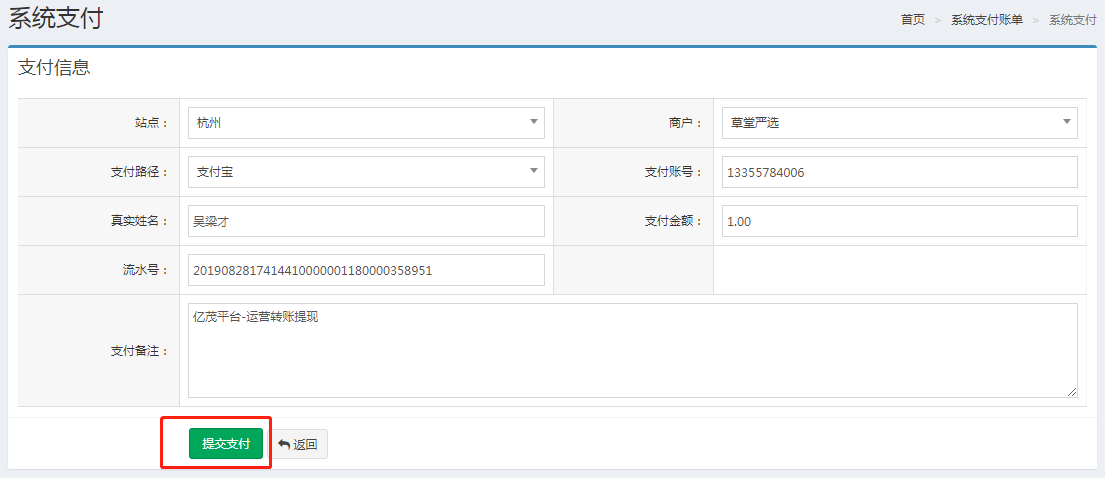The width and height of the screenshot is (1105, 478).
Task: Click the last breadcrumb item 系统支付
Action: (1072, 20)
